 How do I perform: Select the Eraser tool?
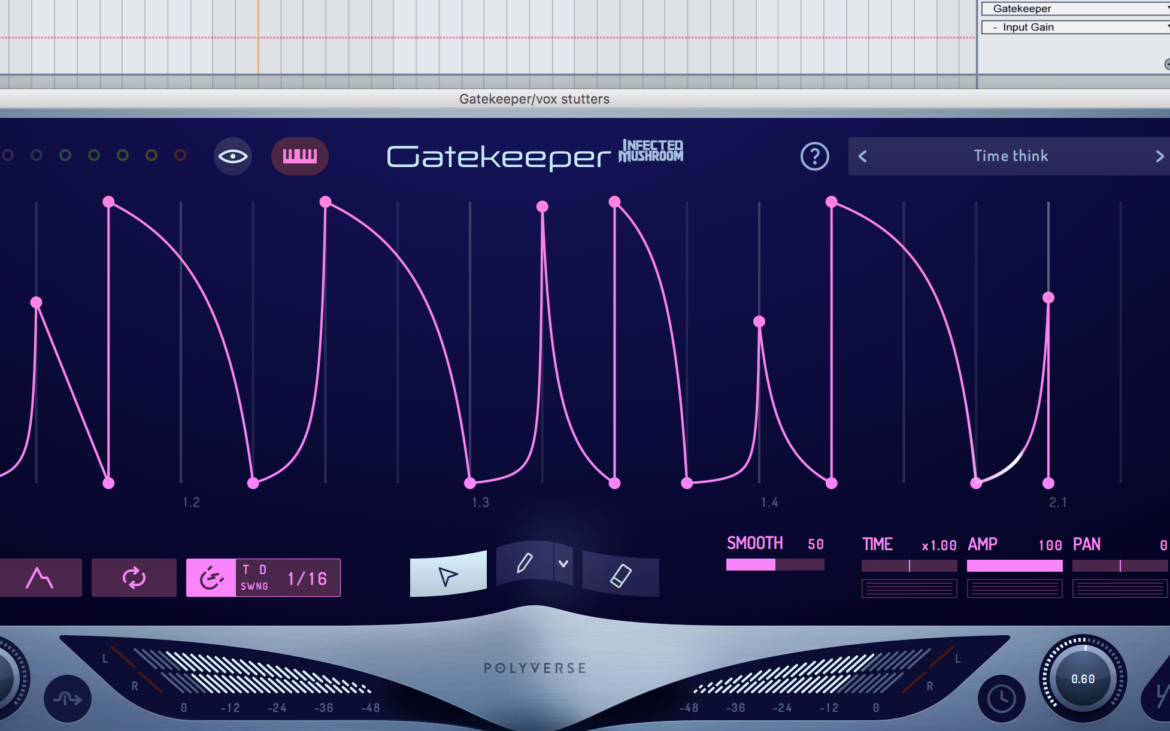619,575
